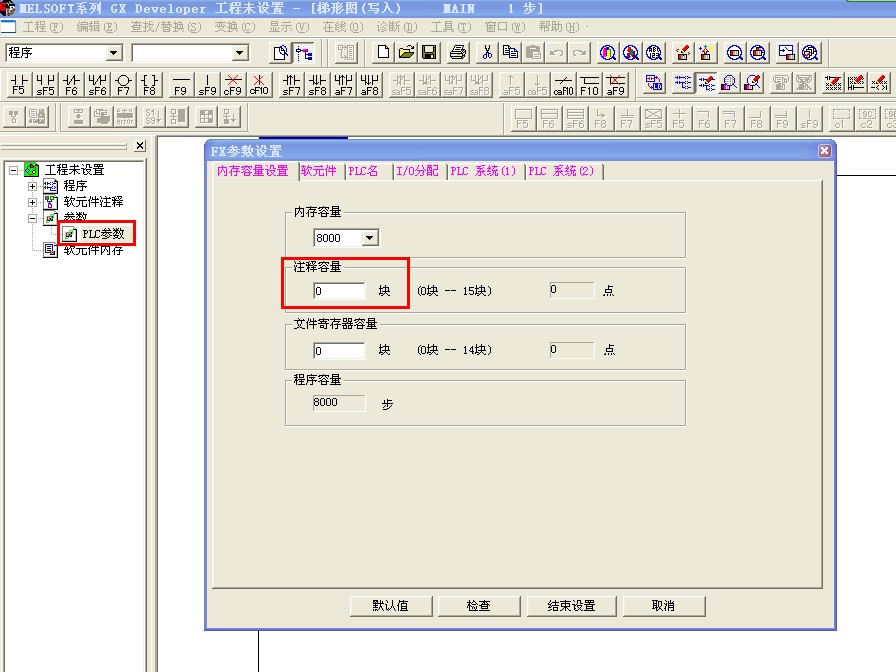Screen dimensions: 896x672
Task: Insert normally open contact F5
Action: (x=19, y=84)
